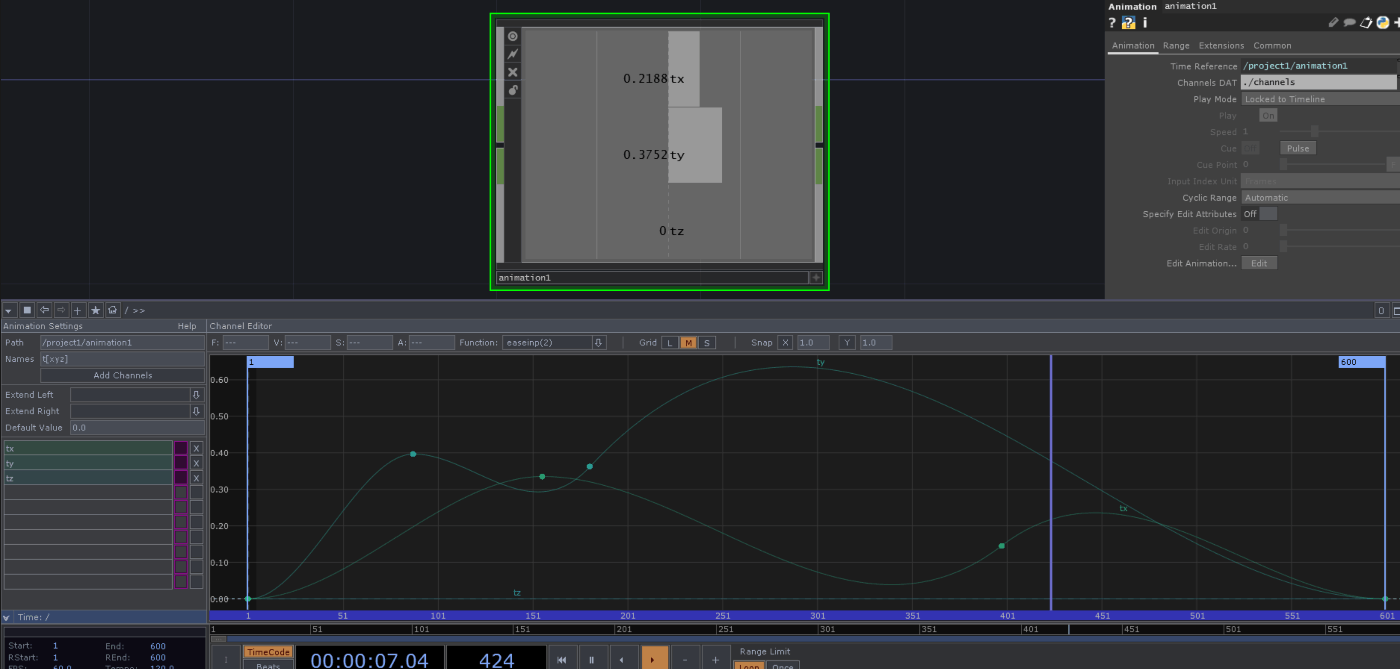Select the ty channel row
This screenshot has width=1400, height=669.
coord(88,464)
